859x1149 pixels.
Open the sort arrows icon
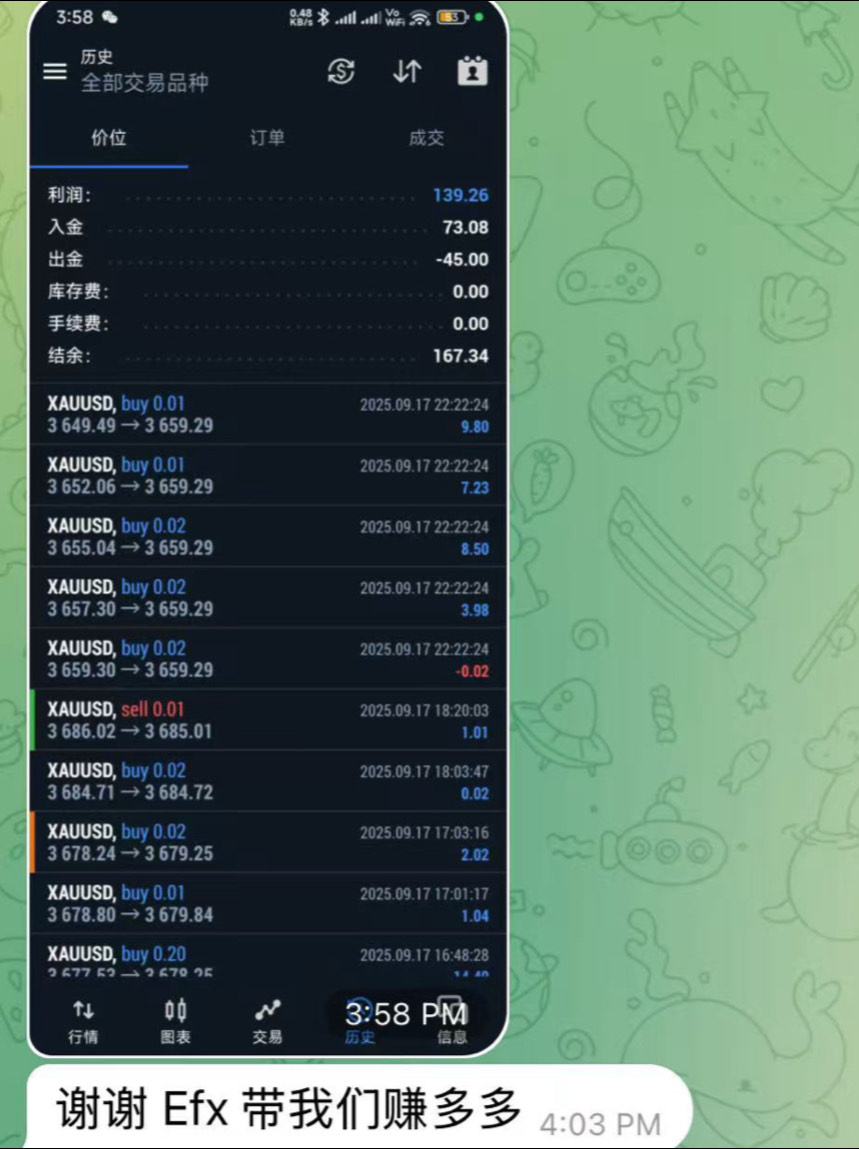click(407, 71)
